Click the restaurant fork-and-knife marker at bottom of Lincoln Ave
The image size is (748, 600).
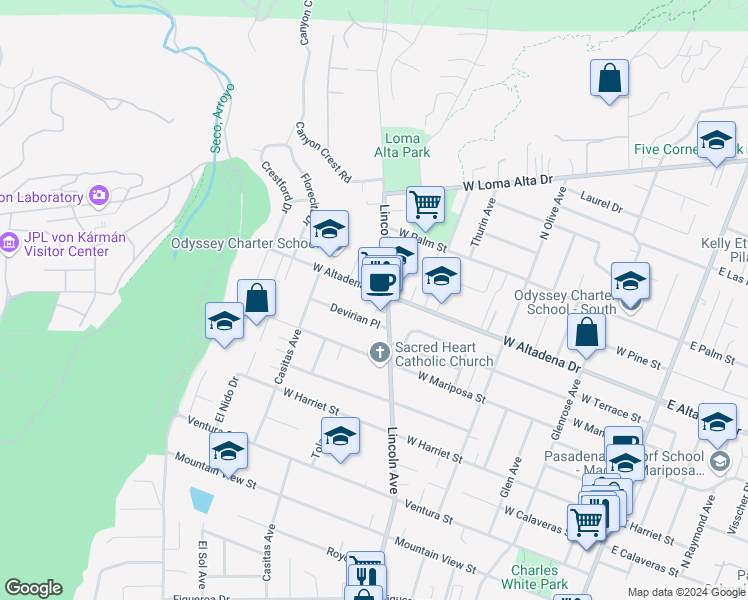(x=367, y=577)
